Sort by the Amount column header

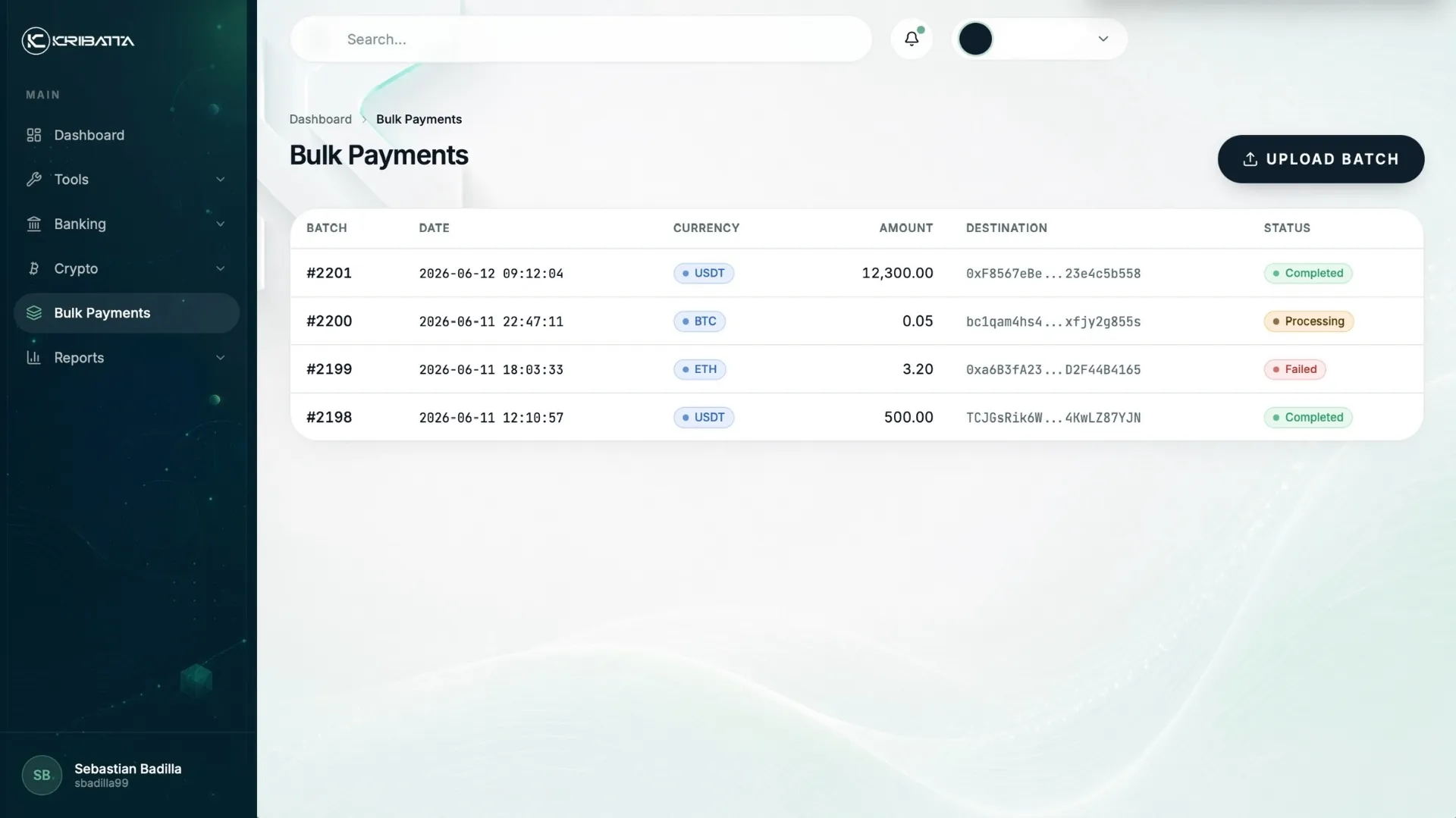tap(906, 228)
